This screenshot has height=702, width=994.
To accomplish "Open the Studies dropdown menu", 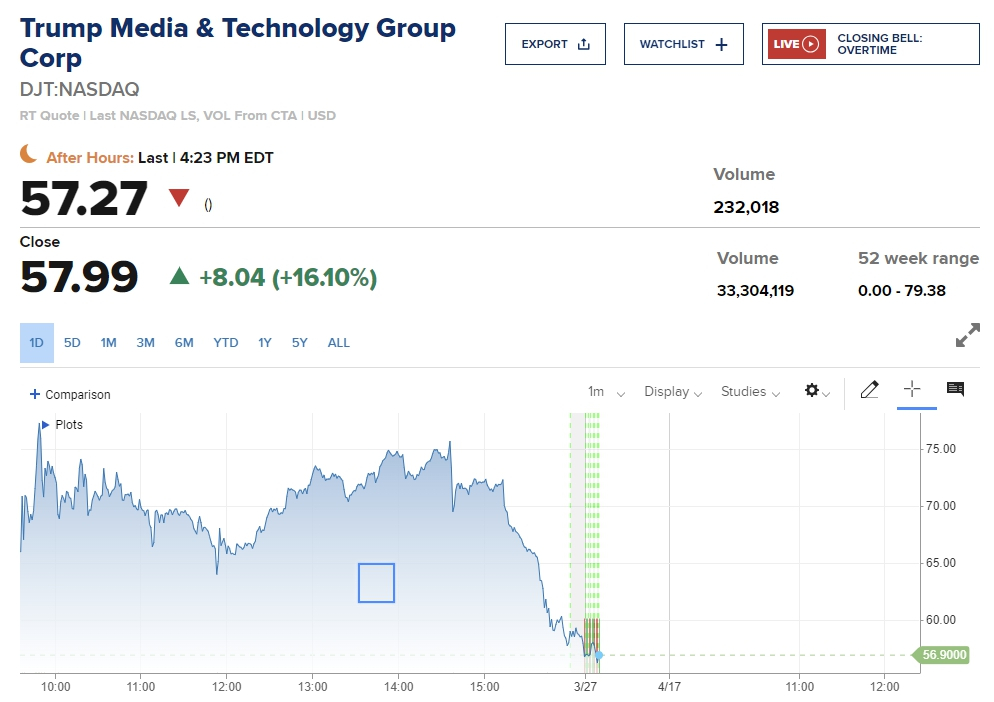I will [750, 392].
